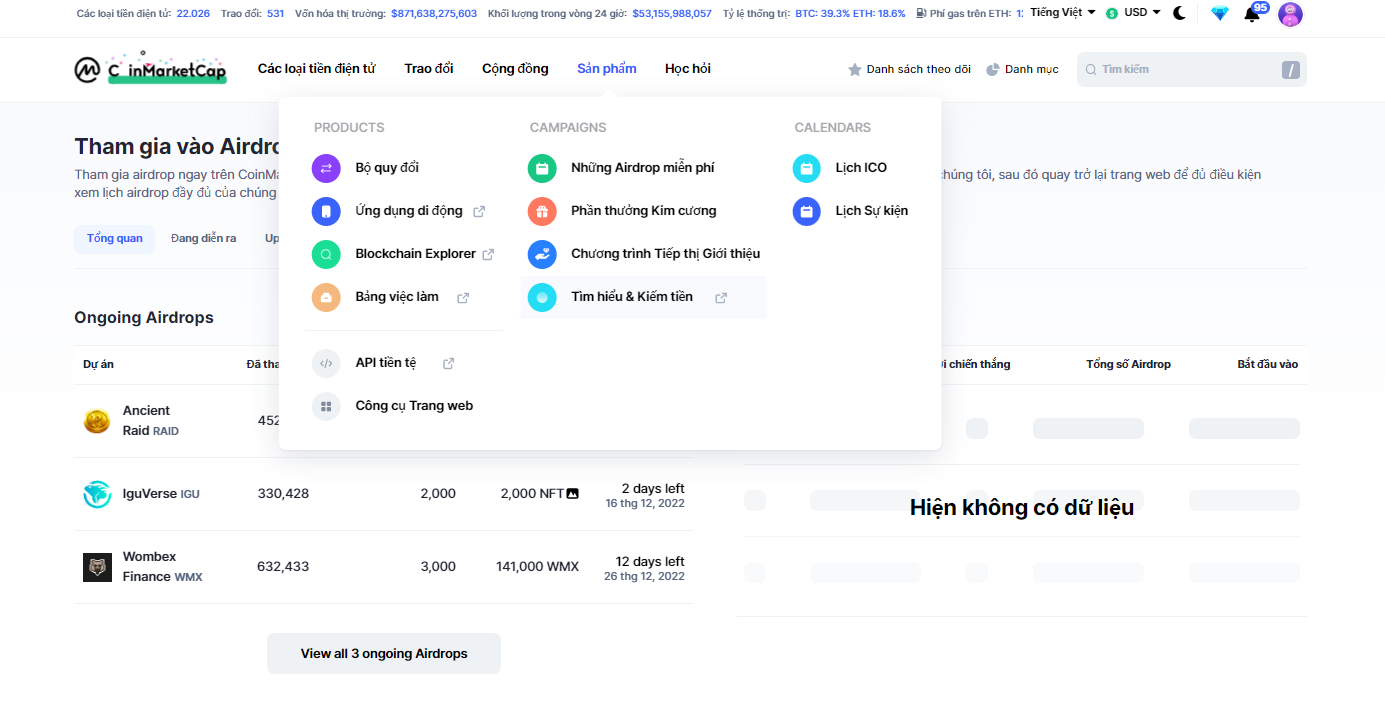Click the 22.026 cryptocurrencies count
The height and width of the screenshot is (709, 1385).
(x=193, y=14)
